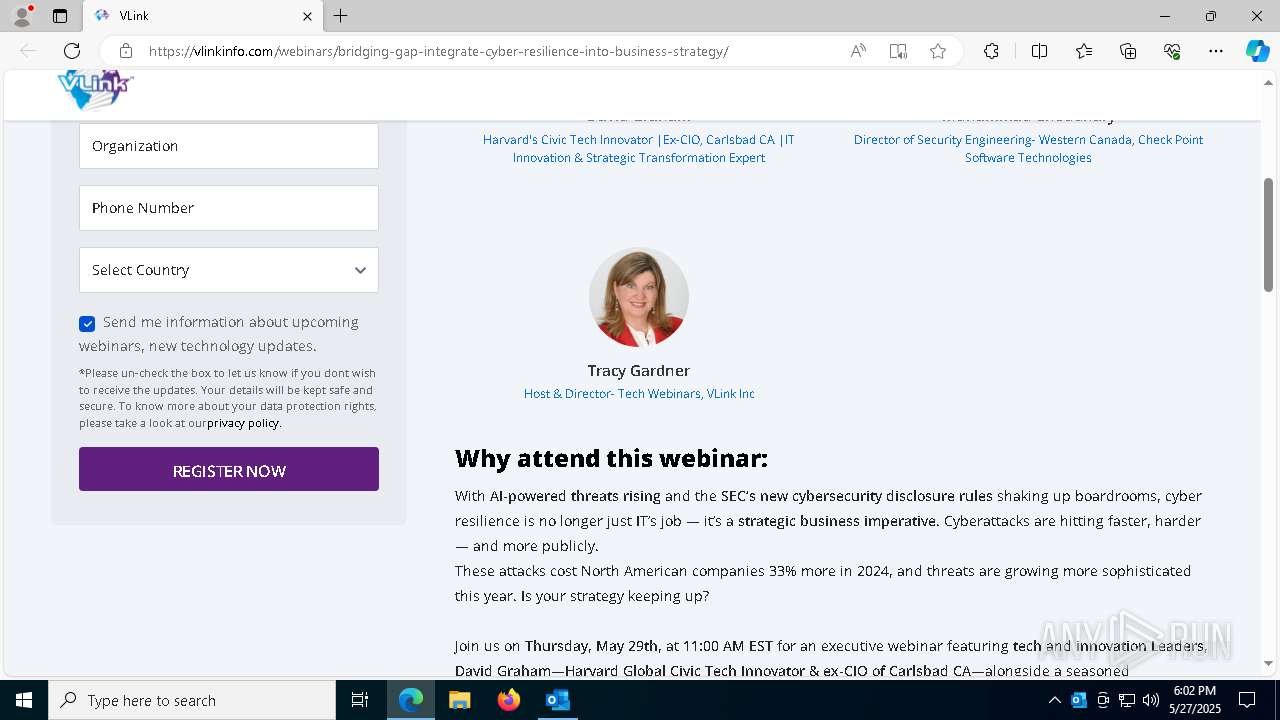Add this page to favorites star
The image size is (1280, 720).
tap(938, 51)
